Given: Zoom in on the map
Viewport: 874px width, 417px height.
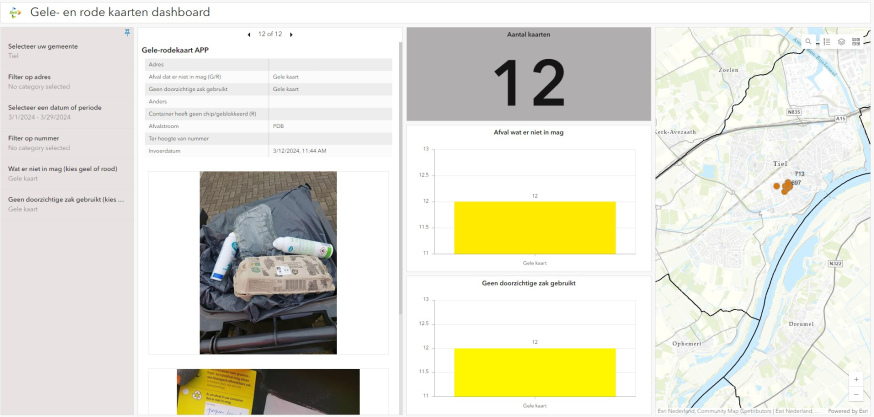Looking at the screenshot, I should (x=856, y=380).
